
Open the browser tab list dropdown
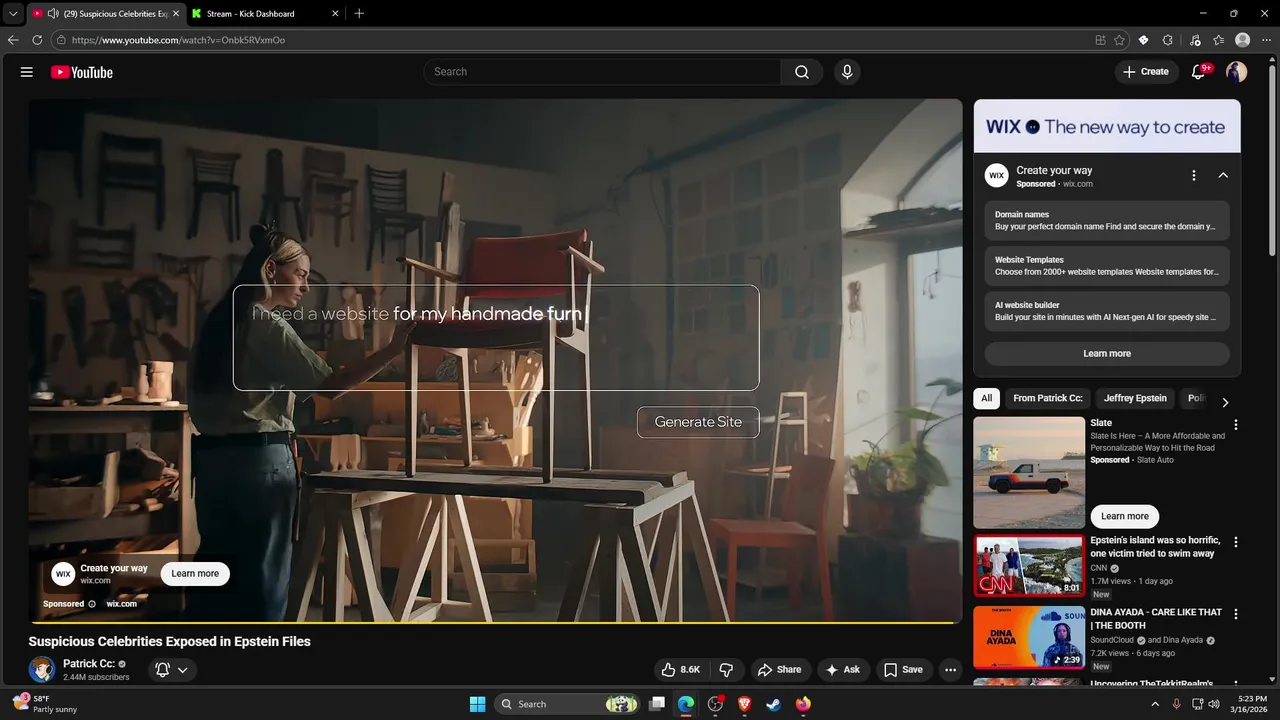[x=13, y=14]
